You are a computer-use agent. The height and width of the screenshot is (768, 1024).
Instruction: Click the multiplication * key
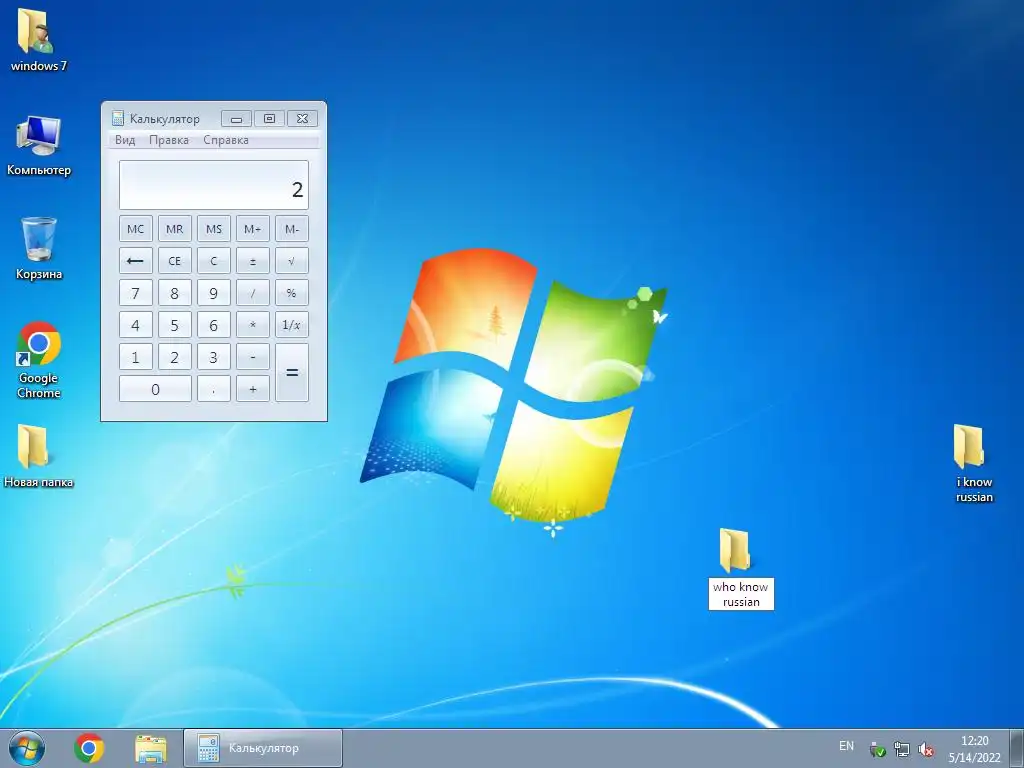pyautogui.click(x=253, y=325)
